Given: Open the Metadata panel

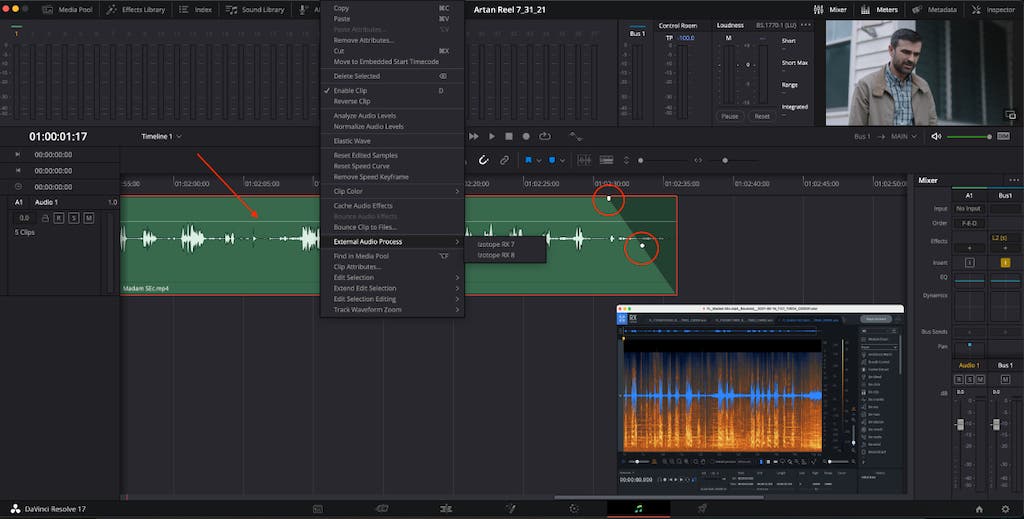Looking at the screenshot, I should click(x=934, y=10).
